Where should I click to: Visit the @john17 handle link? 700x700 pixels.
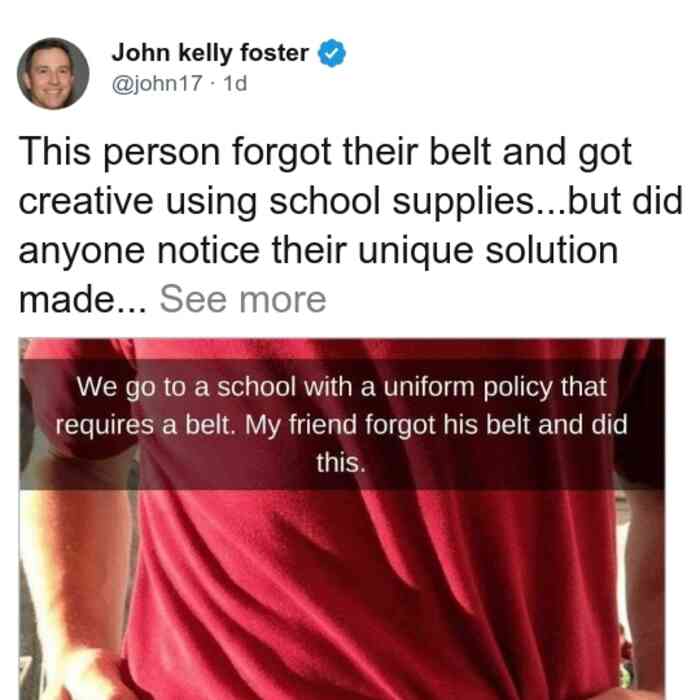pos(157,83)
